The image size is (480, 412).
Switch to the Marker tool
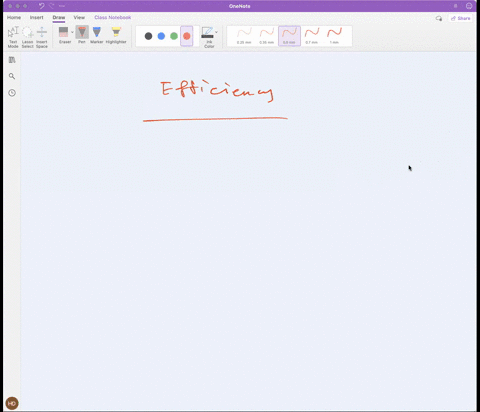pos(97,35)
